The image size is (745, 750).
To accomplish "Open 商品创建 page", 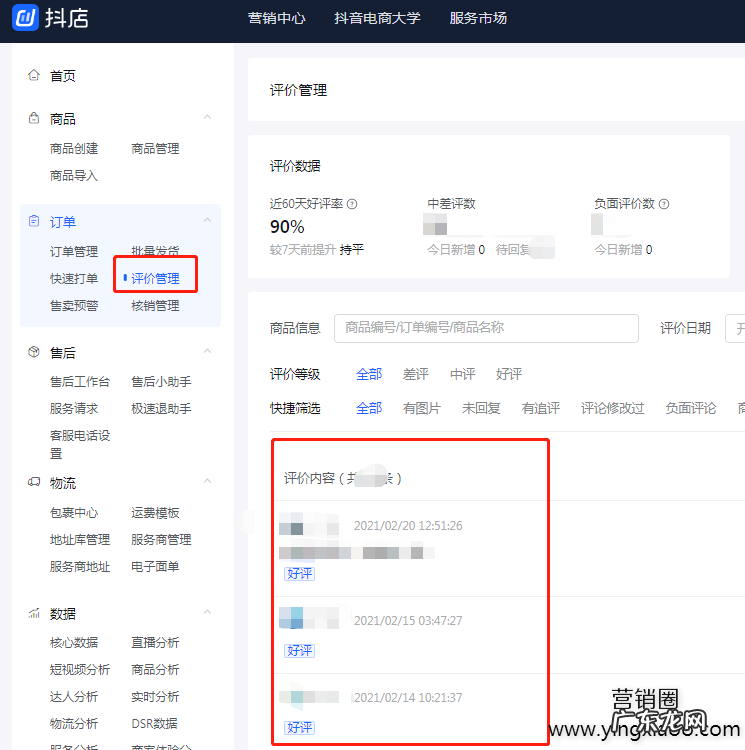I will click(74, 149).
